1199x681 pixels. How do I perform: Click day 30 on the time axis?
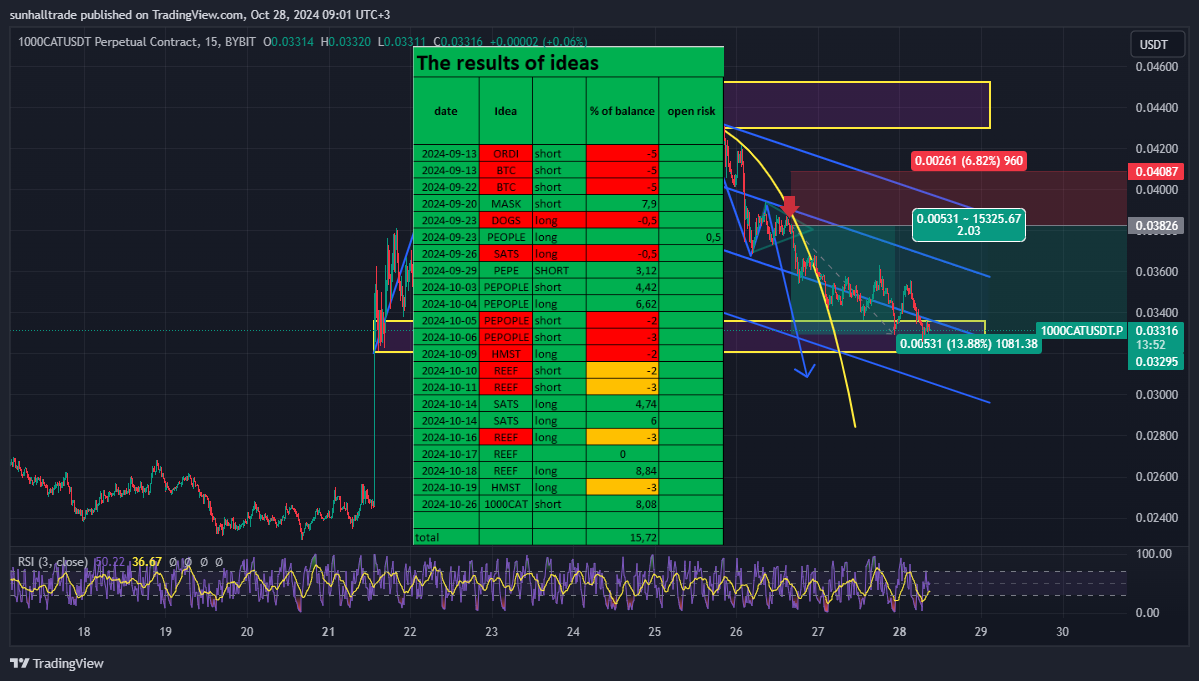1062,632
